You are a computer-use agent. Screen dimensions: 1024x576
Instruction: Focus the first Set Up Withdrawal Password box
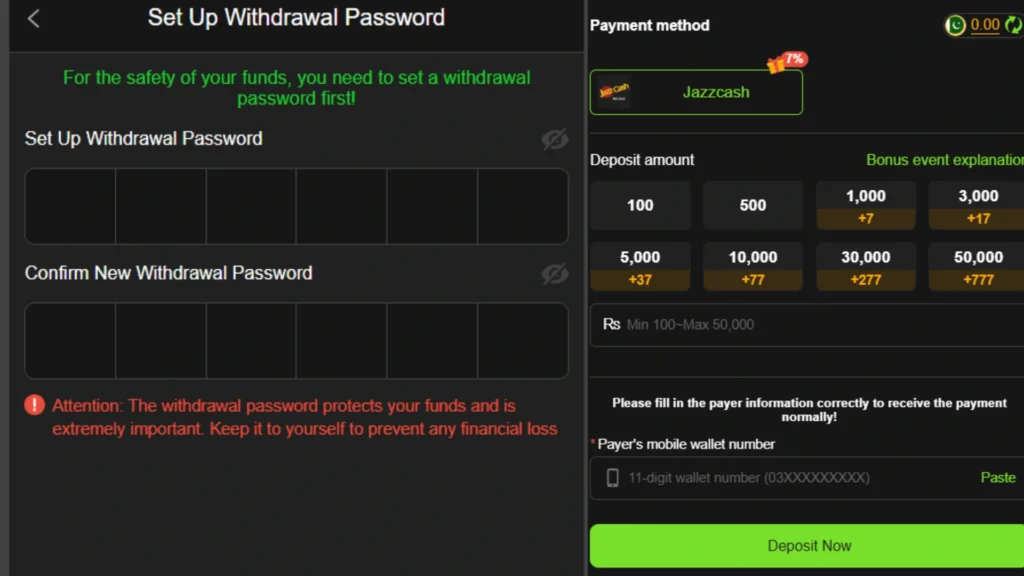click(70, 206)
